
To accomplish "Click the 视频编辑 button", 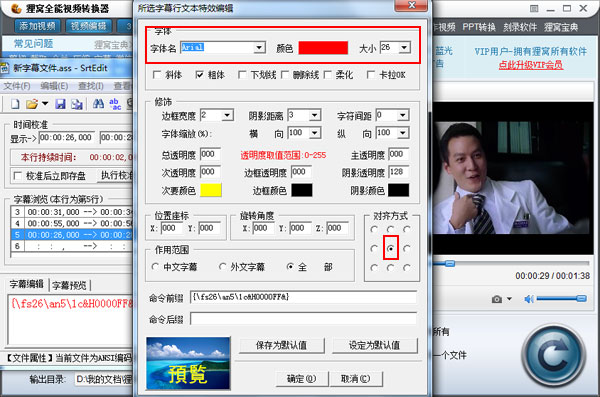I will (89, 26).
